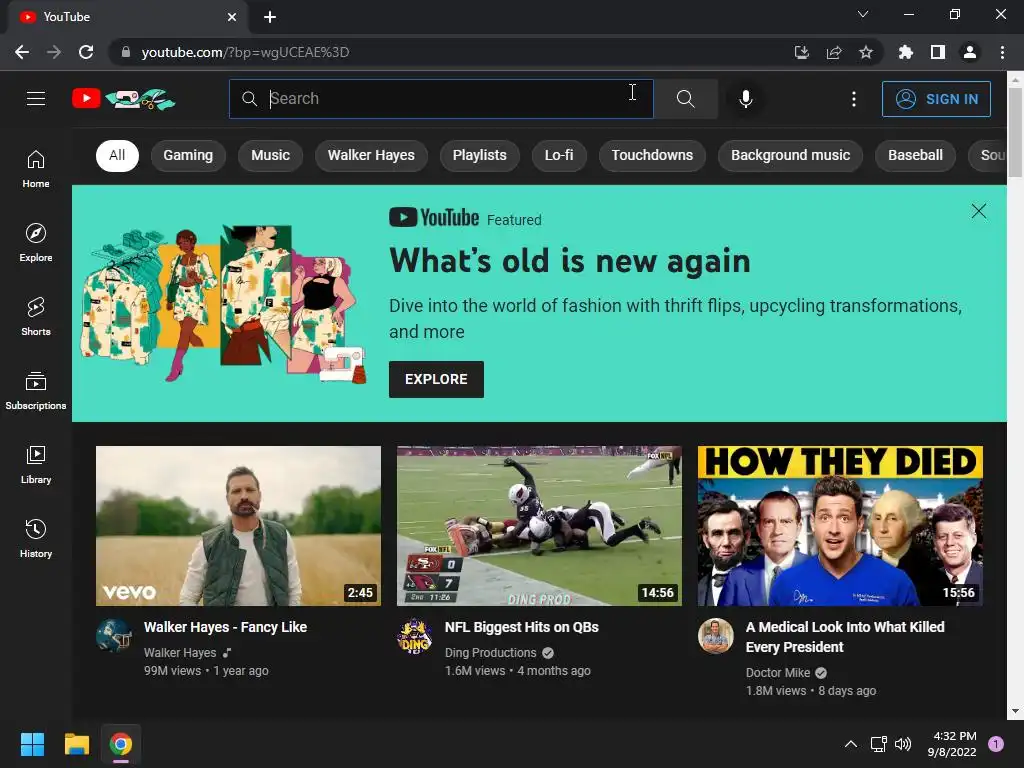Image resolution: width=1024 pixels, height=768 pixels.
Task: Close the featured fashion banner
Action: (x=978, y=211)
